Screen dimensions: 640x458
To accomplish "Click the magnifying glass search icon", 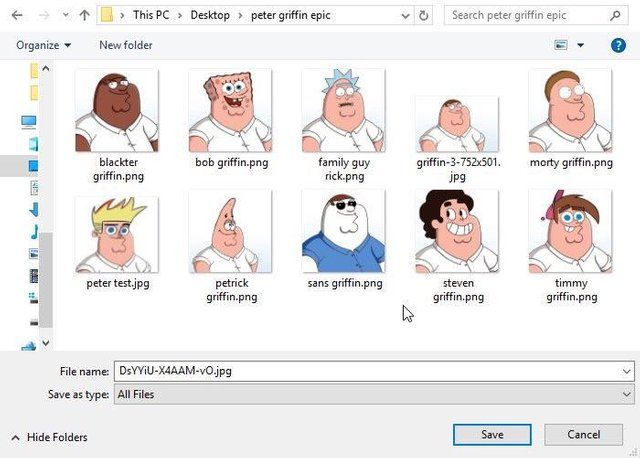I will (615, 16).
